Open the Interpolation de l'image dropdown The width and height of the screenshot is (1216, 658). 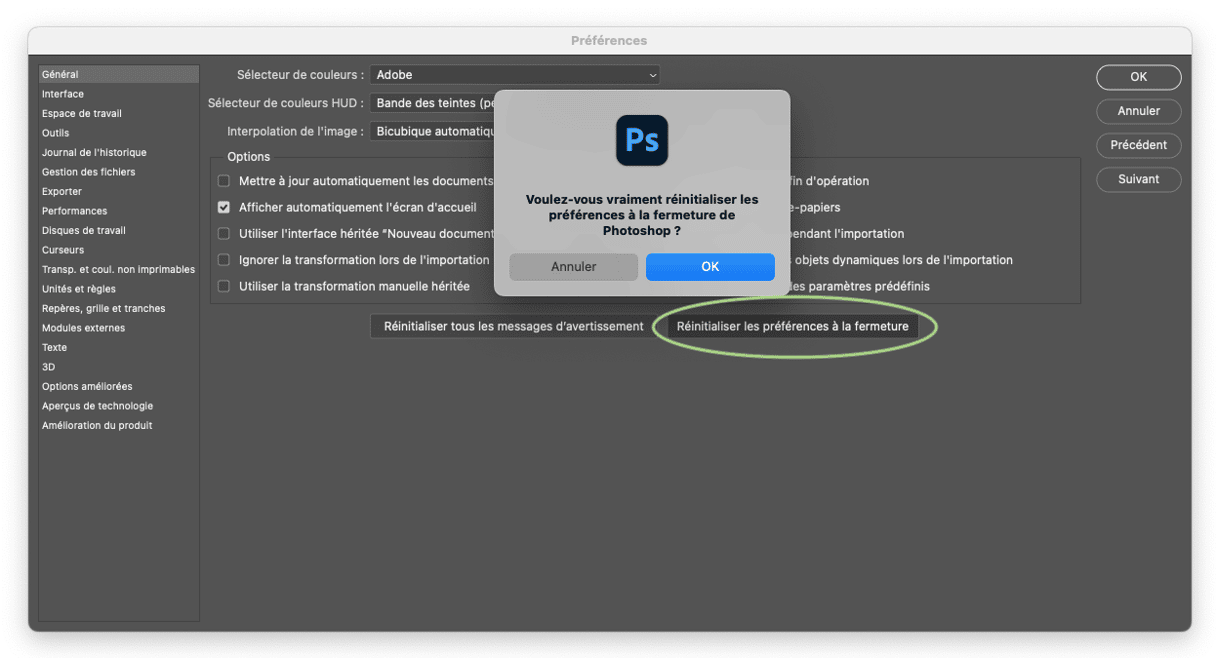coord(432,131)
